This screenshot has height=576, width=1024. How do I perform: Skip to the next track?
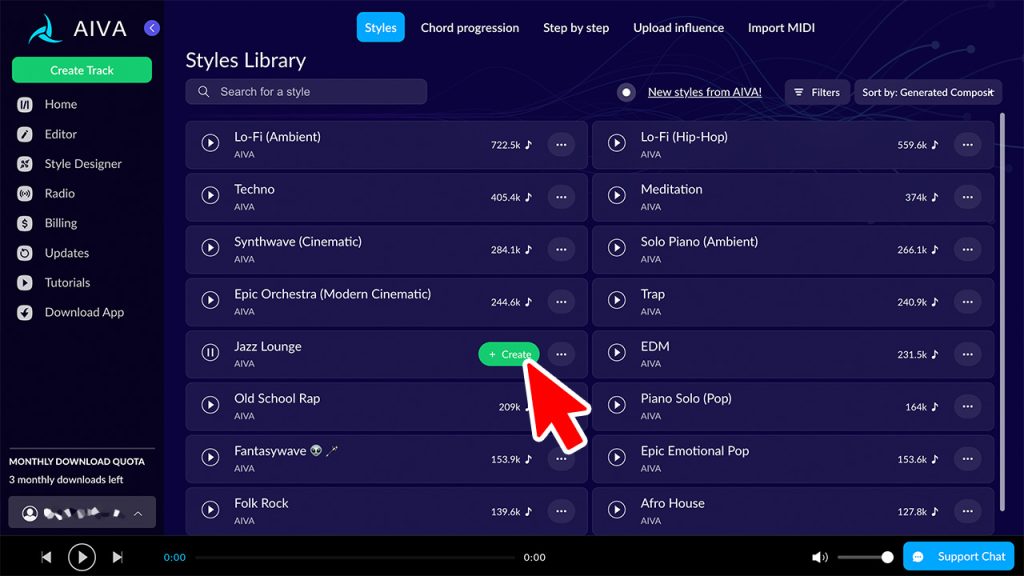[x=118, y=557]
